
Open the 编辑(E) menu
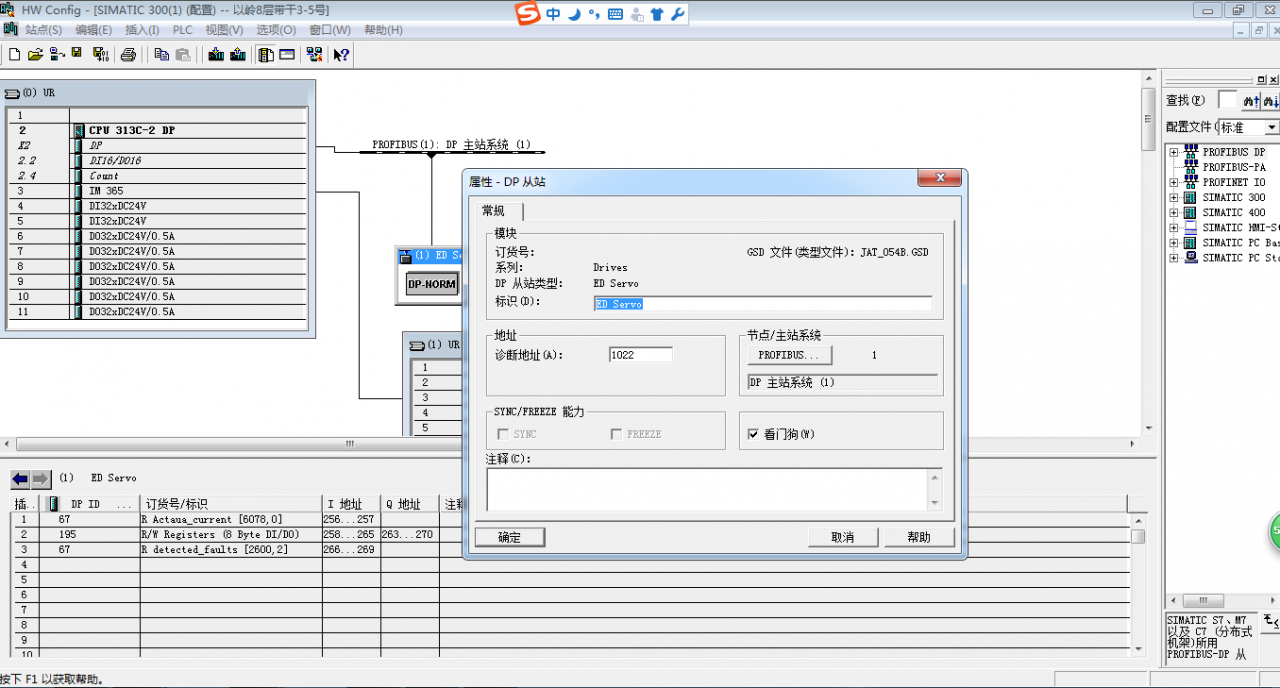pos(95,30)
